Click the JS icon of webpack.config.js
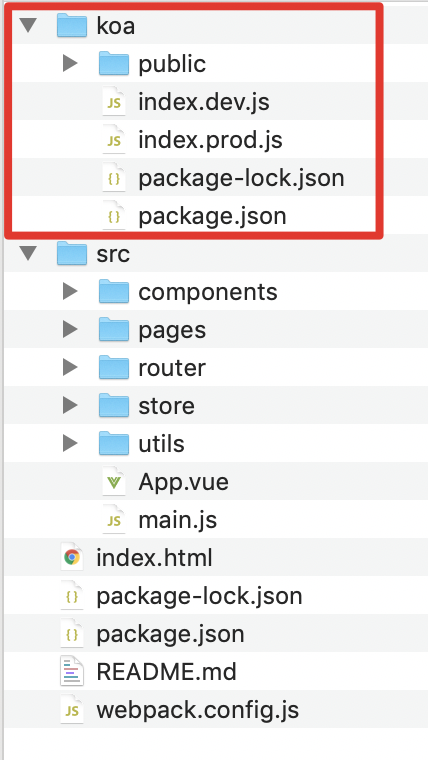Viewport: 428px width, 760px height. pos(72,710)
